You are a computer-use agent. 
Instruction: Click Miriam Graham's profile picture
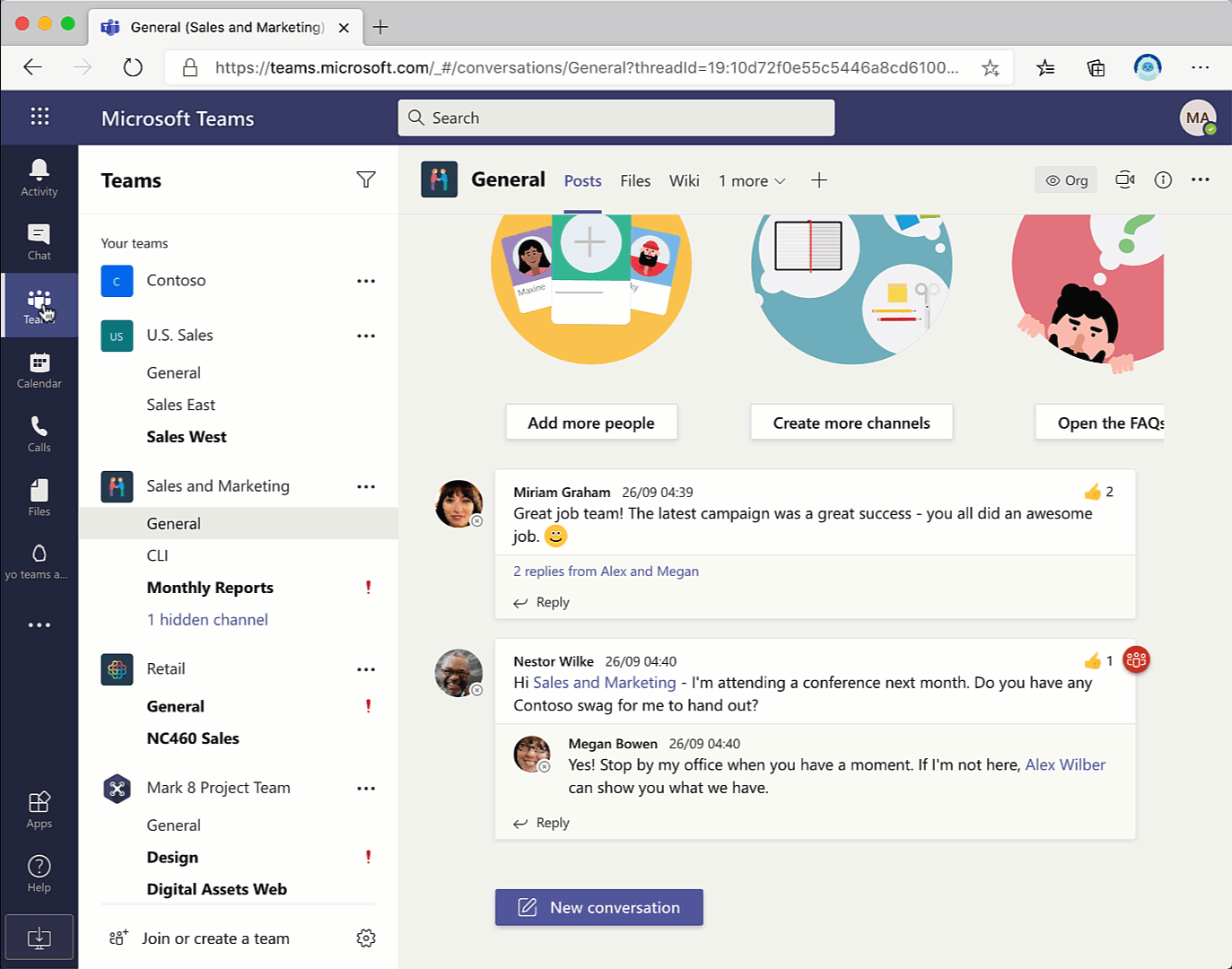(459, 503)
